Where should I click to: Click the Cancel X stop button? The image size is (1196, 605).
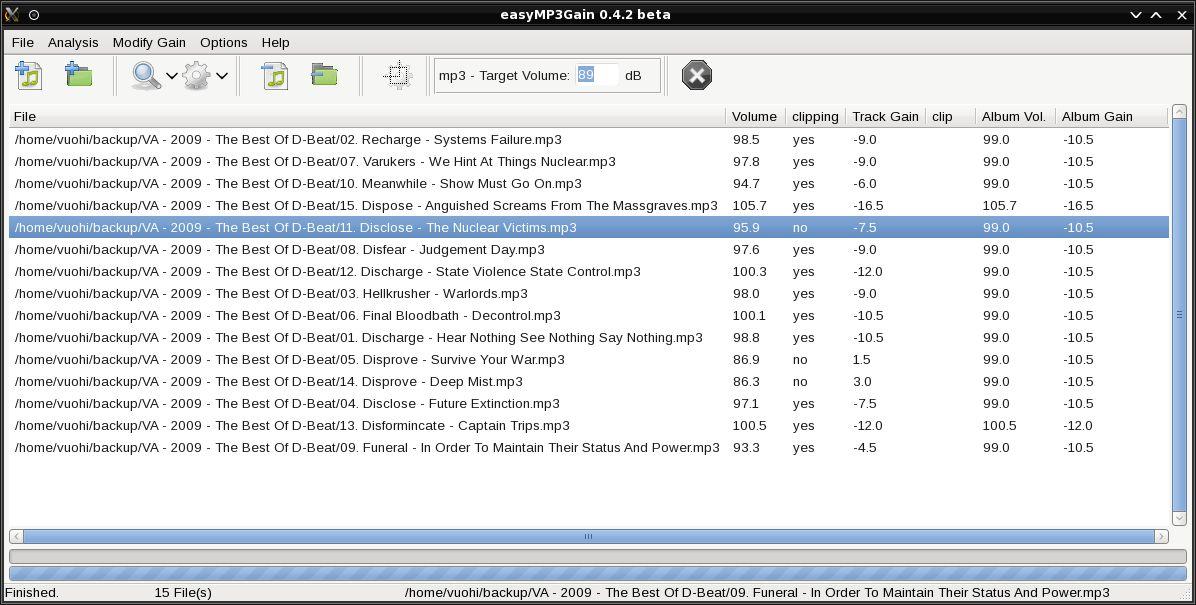[696, 76]
